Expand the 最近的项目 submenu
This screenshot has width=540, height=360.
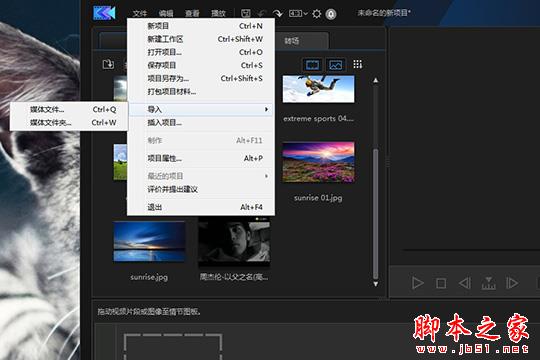coord(201,176)
